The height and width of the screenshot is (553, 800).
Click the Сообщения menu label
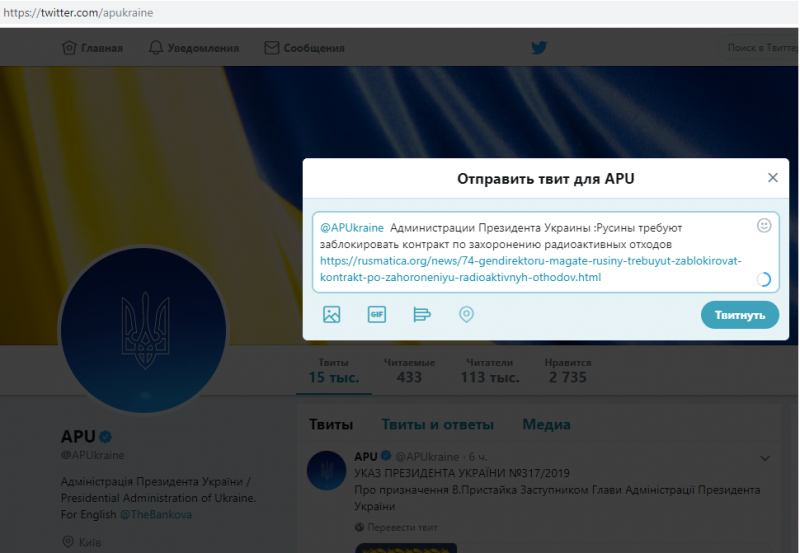tap(314, 48)
